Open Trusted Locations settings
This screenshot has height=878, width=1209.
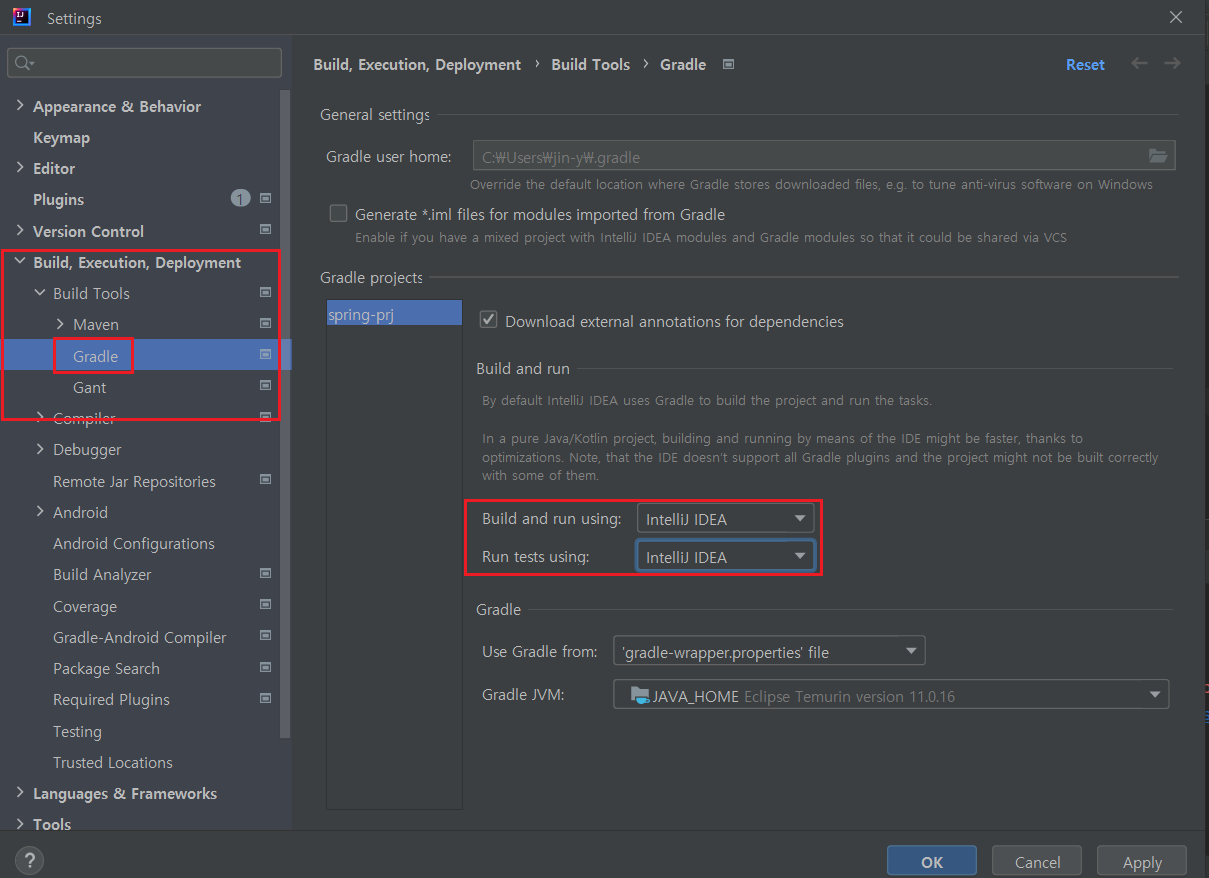(112, 762)
